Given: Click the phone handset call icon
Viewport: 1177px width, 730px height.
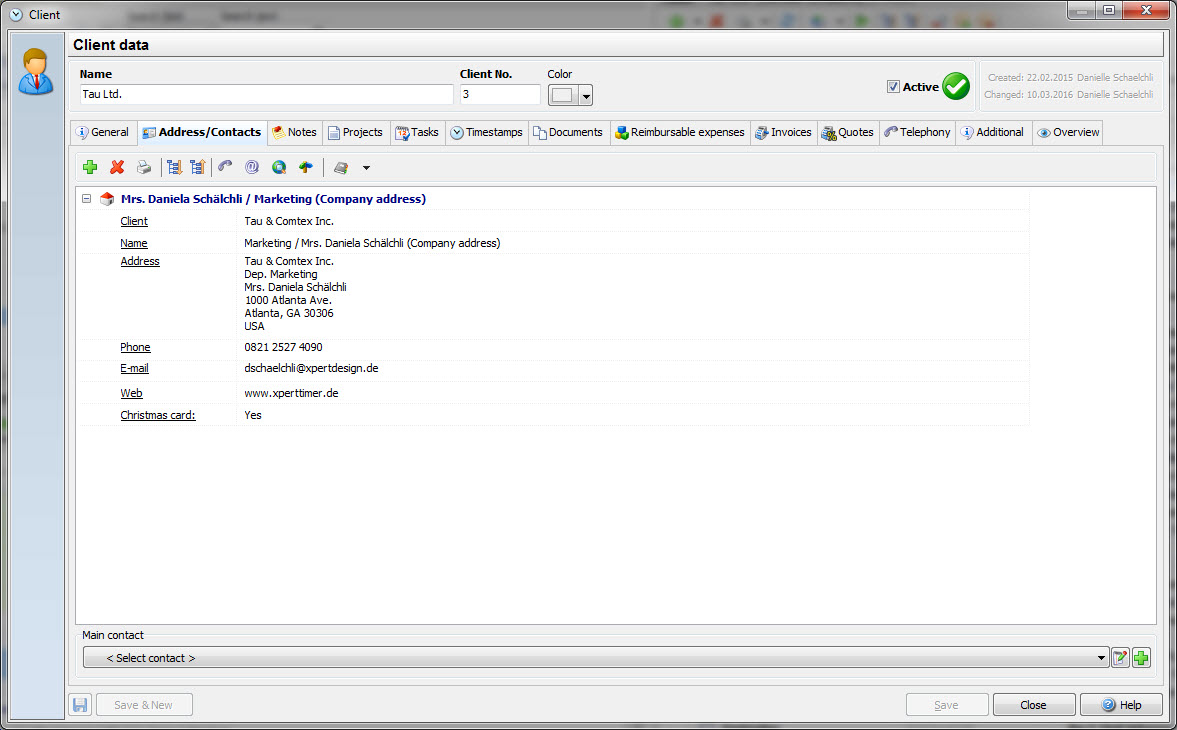Looking at the screenshot, I should 225,168.
